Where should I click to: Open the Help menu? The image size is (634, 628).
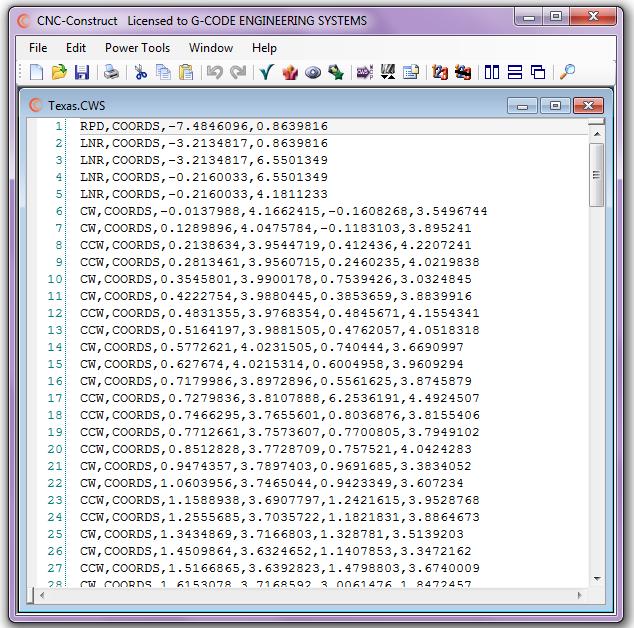point(264,48)
